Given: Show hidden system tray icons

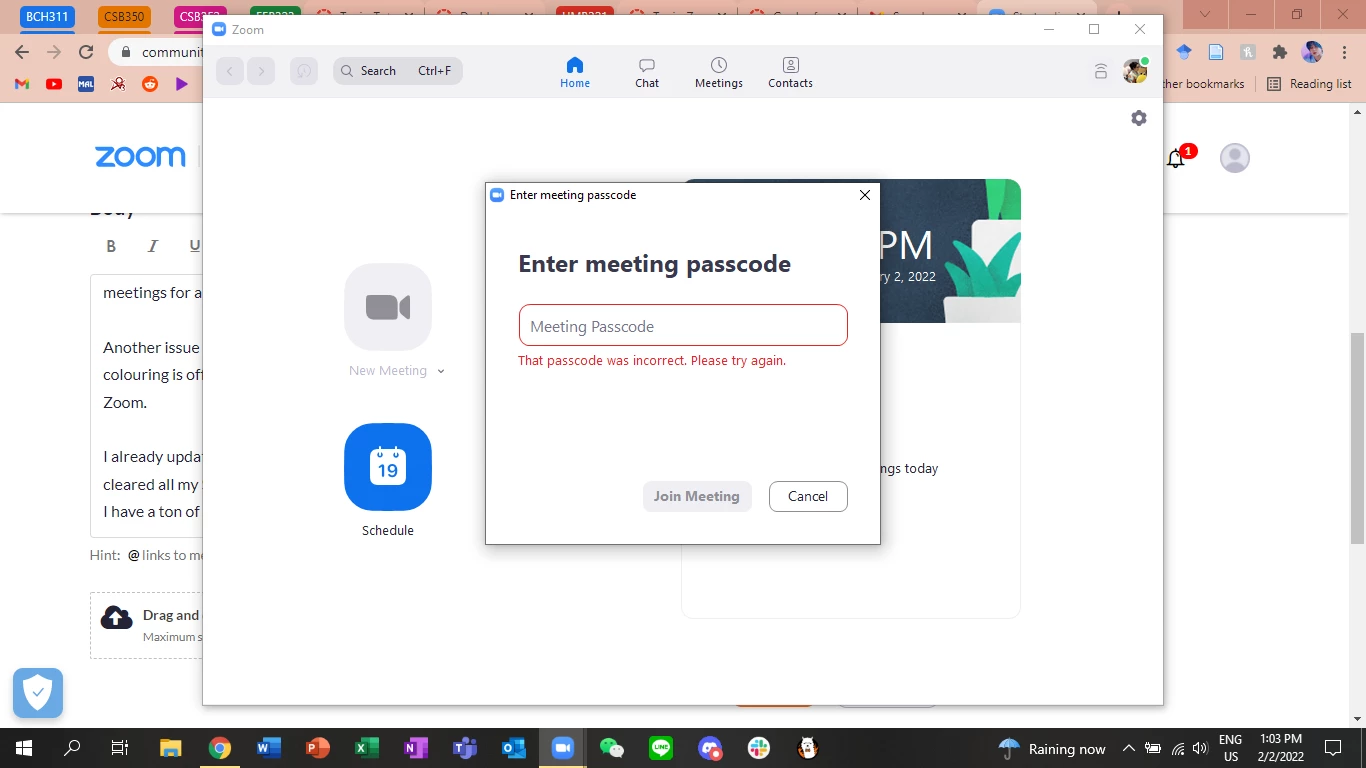Looking at the screenshot, I should tap(1128, 748).
